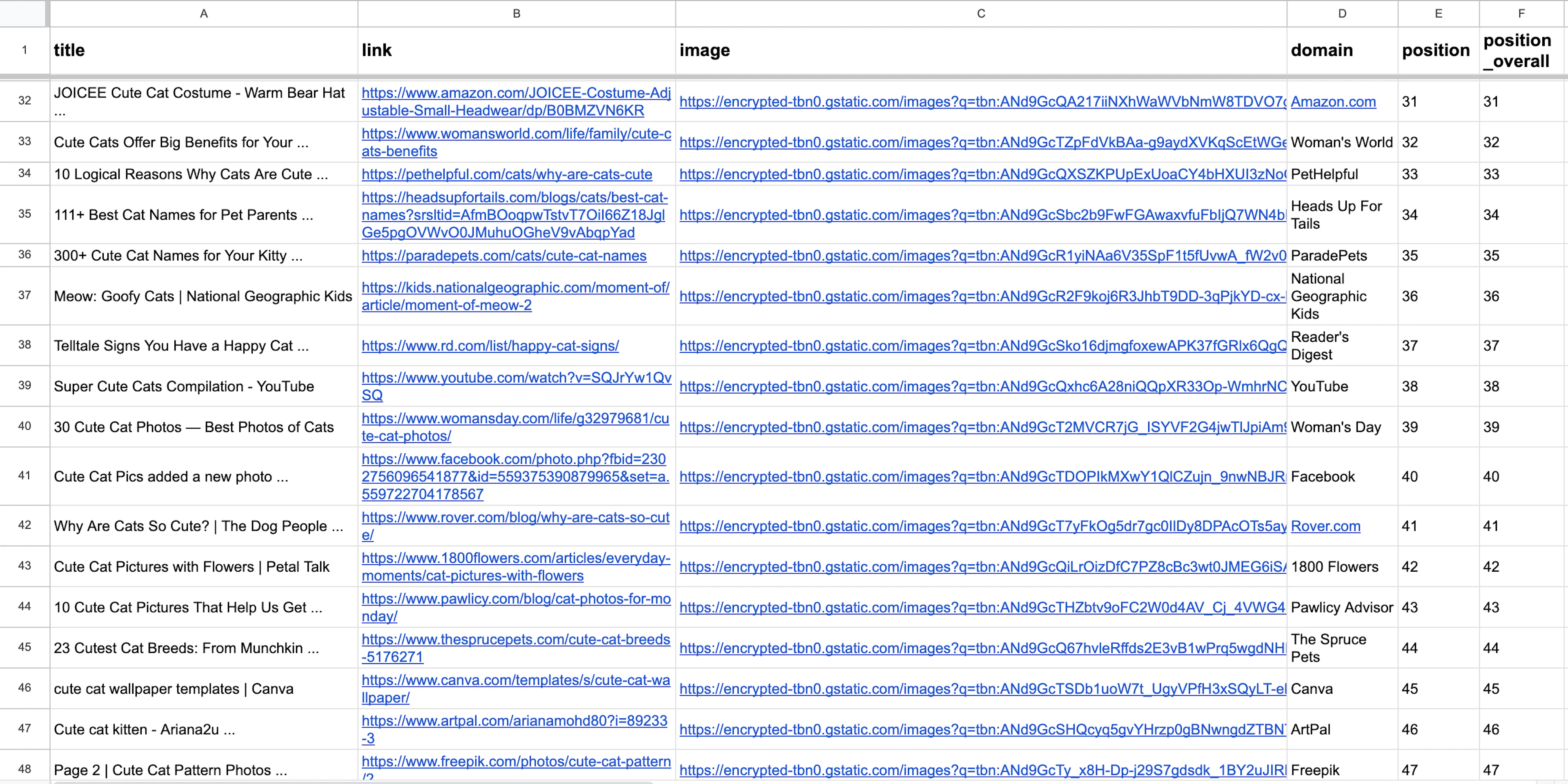The width and height of the screenshot is (1568, 784).
Task: Select cell 'Cute Cat Pictures with Flowers | Petal Talk'
Action: click(203, 567)
